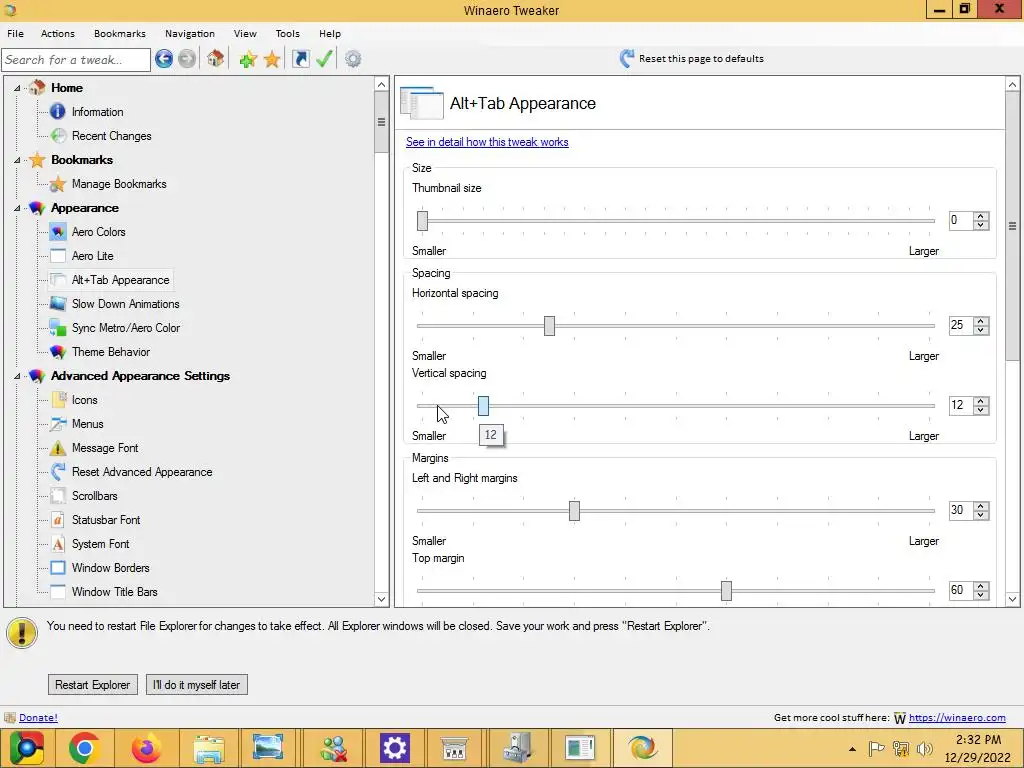Image resolution: width=1024 pixels, height=768 pixels.
Task: Collapse the Bookmarks tree node
Action: point(17,160)
